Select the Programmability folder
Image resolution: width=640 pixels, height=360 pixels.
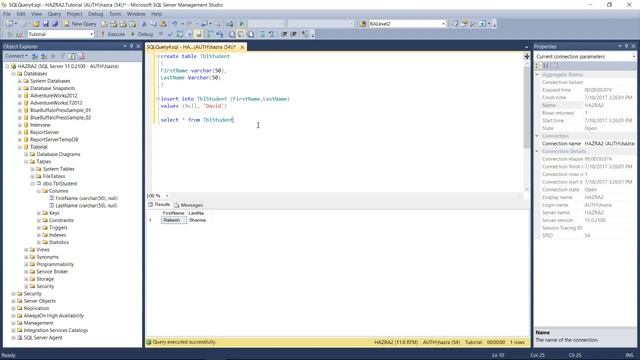(55, 264)
